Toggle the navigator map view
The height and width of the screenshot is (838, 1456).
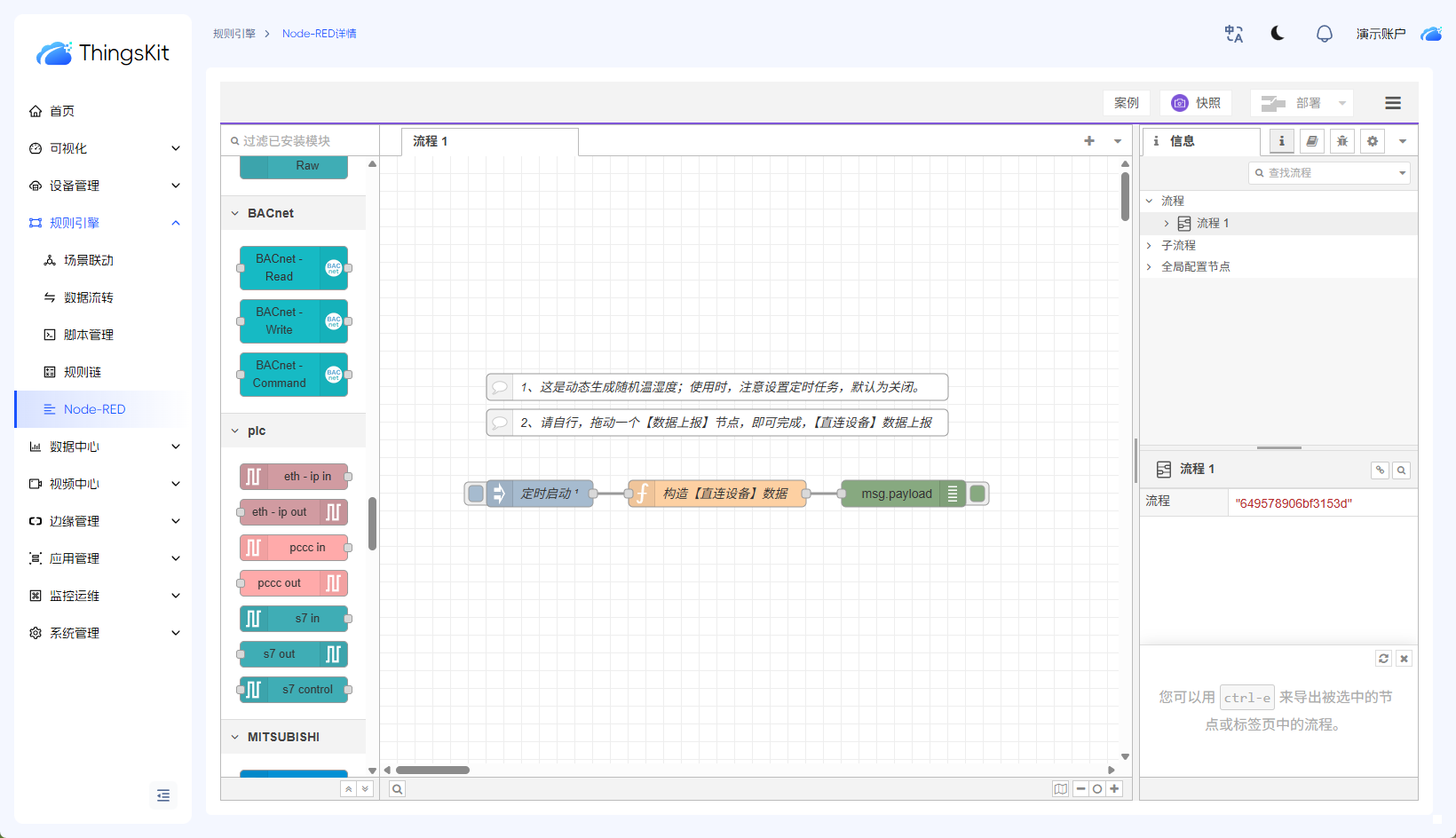tap(1060, 789)
